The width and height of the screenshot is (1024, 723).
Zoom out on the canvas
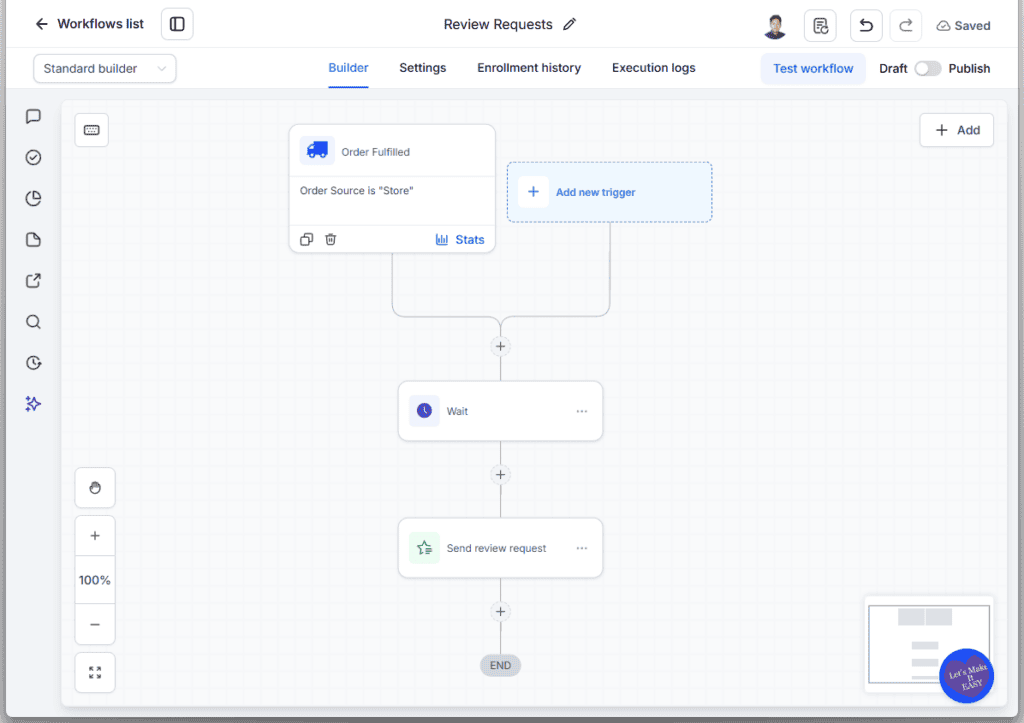click(95, 624)
